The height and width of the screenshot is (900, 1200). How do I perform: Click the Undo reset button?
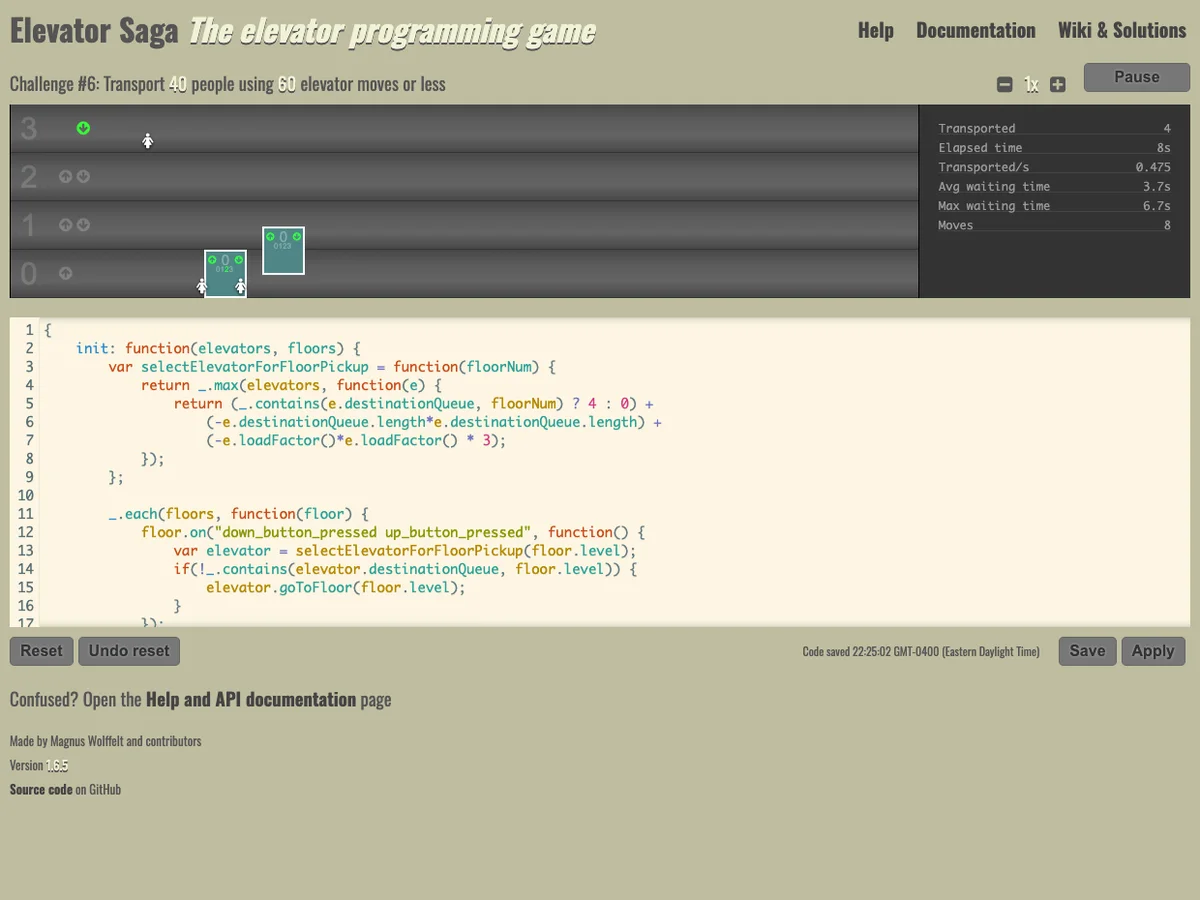pos(129,651)
